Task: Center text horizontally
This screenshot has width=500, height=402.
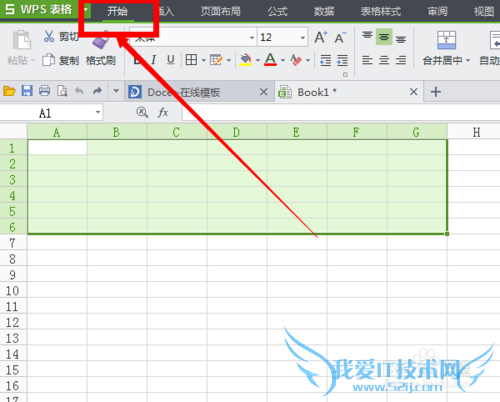Action: tap(384, 61)
